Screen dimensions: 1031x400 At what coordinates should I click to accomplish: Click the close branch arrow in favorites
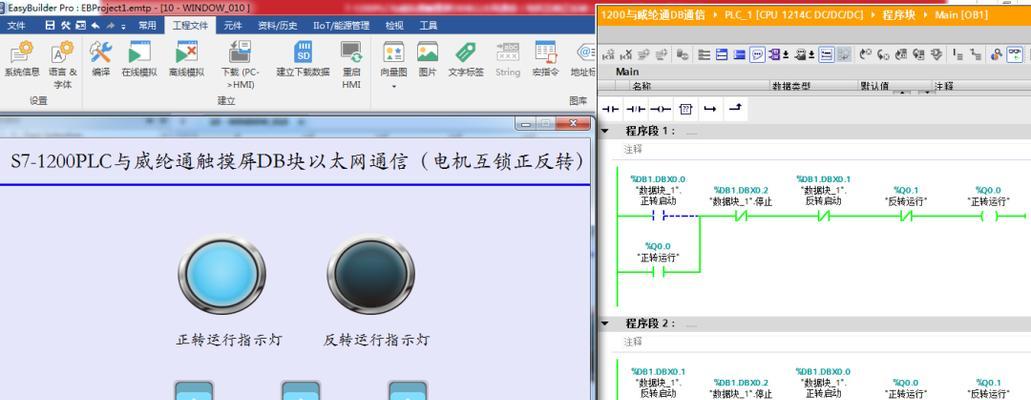tap(734, 109)
